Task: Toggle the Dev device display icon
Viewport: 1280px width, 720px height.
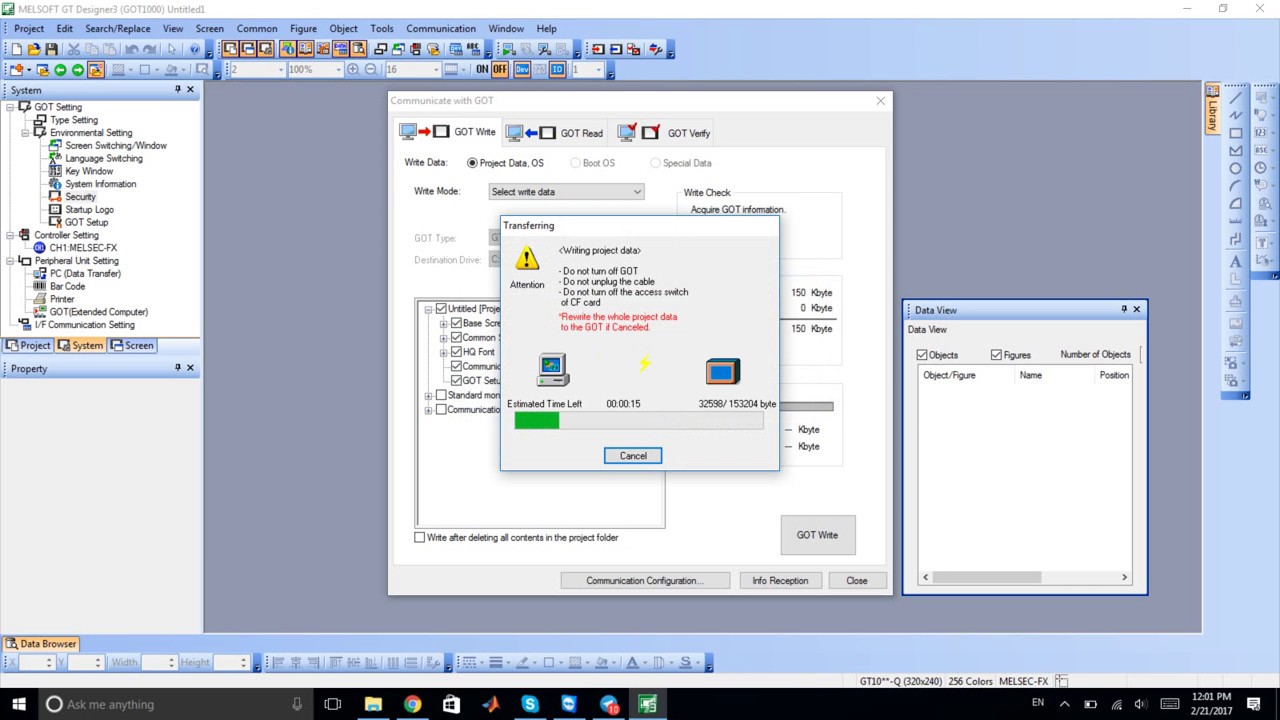Action: tap(522, 70)
